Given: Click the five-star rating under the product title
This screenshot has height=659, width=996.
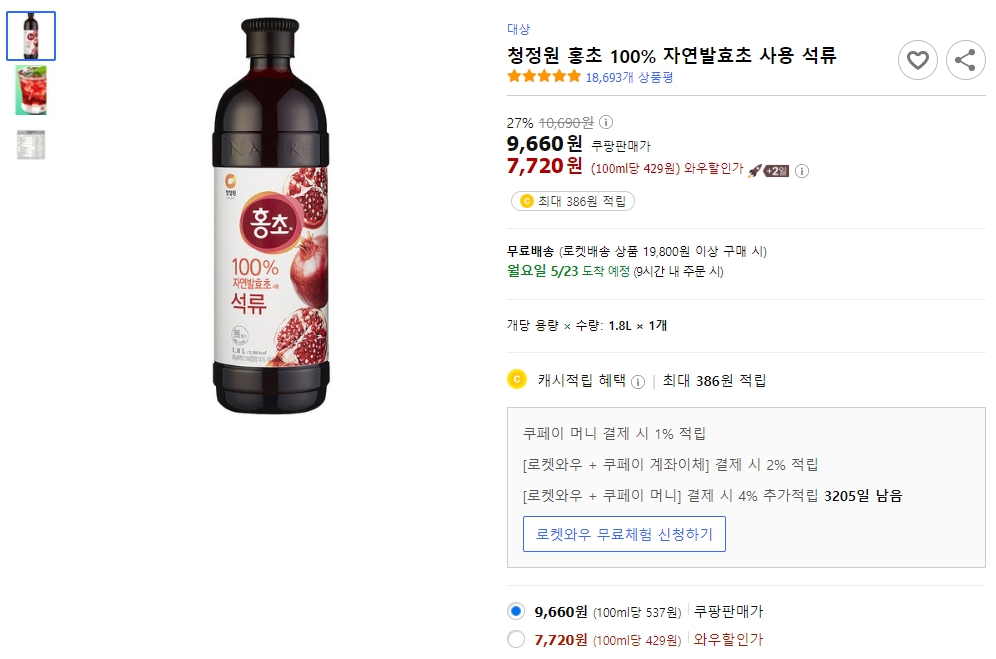Looking at the screenshot, I should click(x=544, y=75).
